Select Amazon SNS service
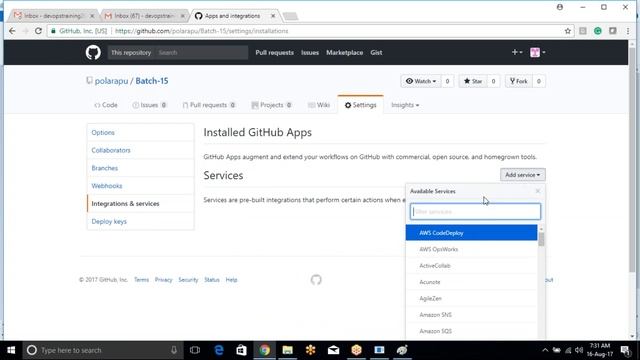The image size is (640, 360). pos(471,315)
